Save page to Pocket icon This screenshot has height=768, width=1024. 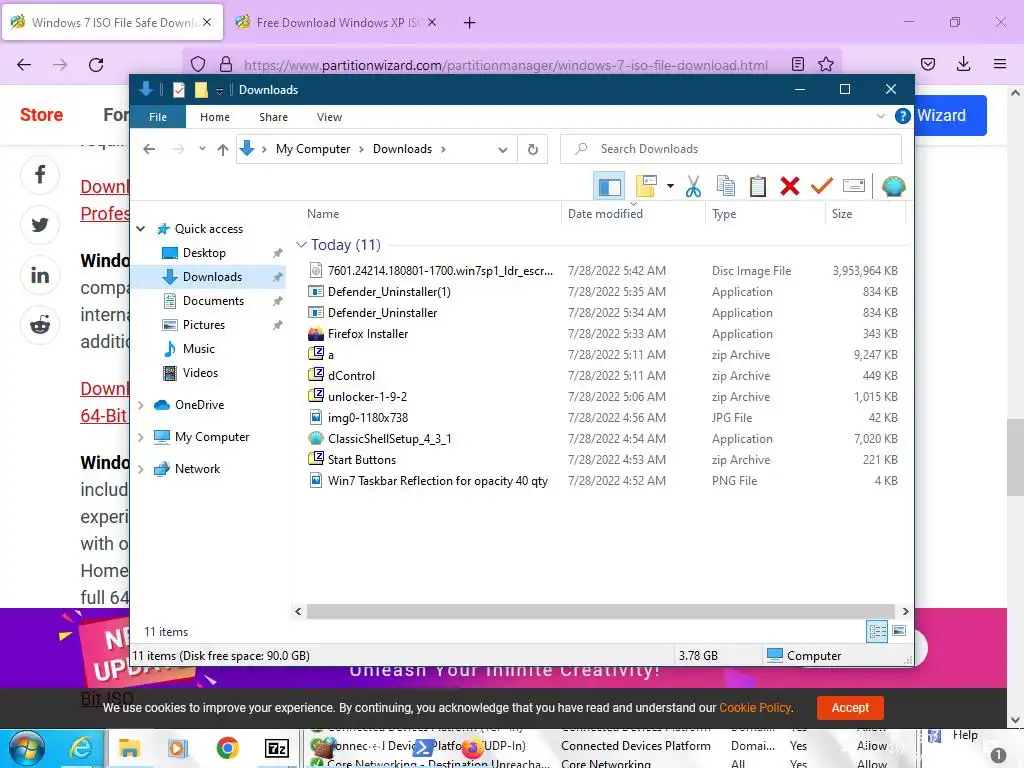[927, 64]
